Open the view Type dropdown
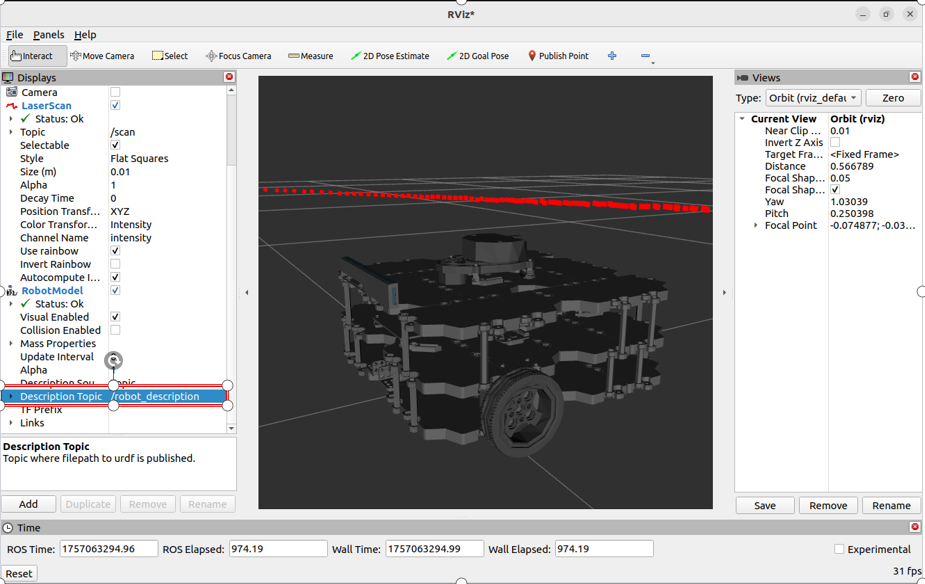 pyautogui.click(x=812, y=98)
